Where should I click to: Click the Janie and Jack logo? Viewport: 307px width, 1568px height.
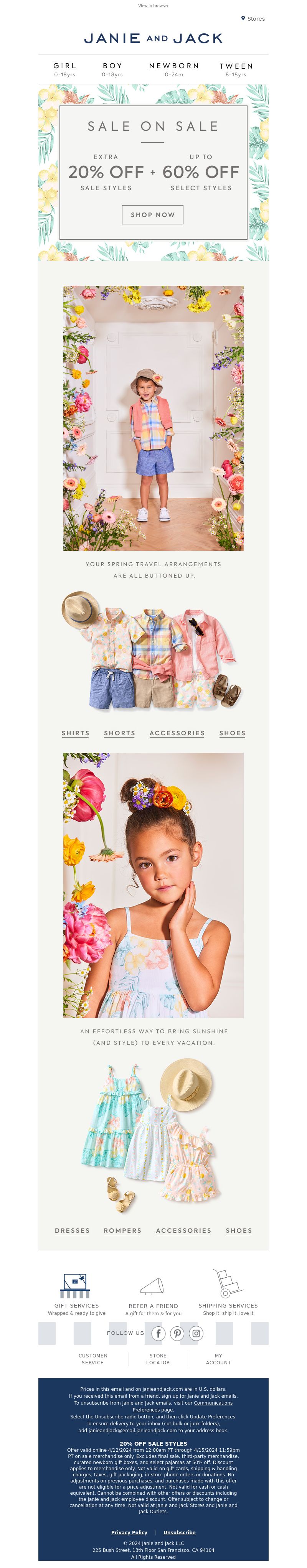pos(153,38)
